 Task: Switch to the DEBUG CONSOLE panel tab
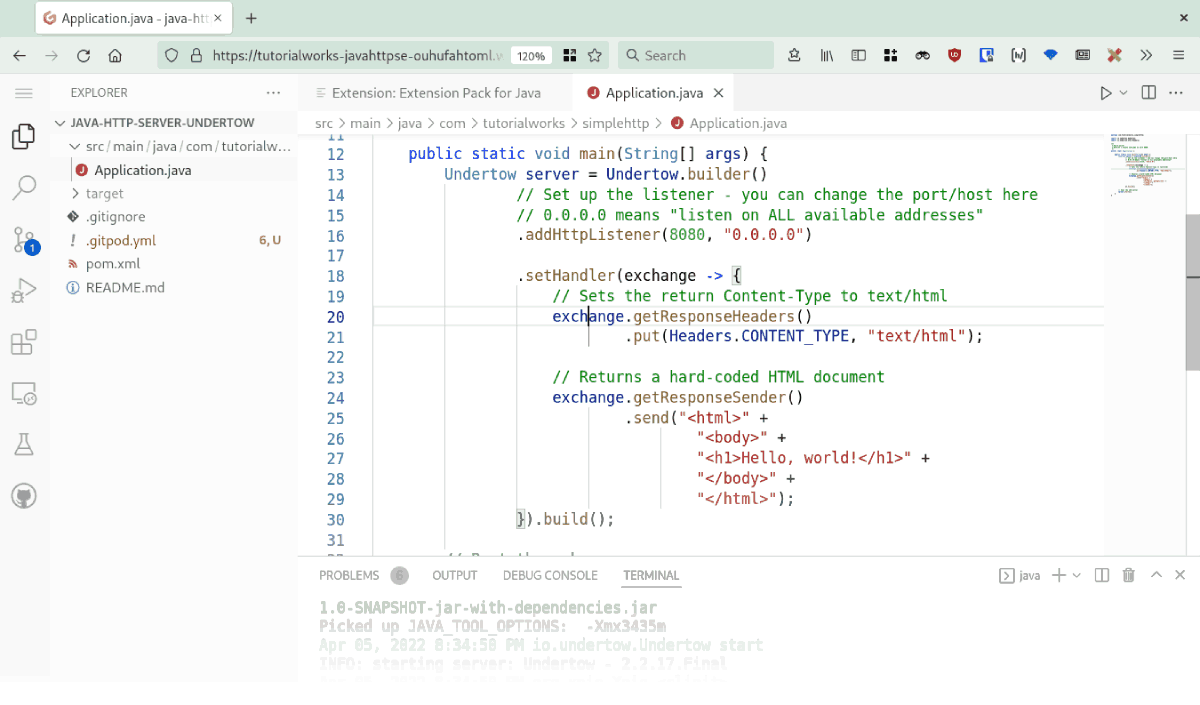(550, 575)
